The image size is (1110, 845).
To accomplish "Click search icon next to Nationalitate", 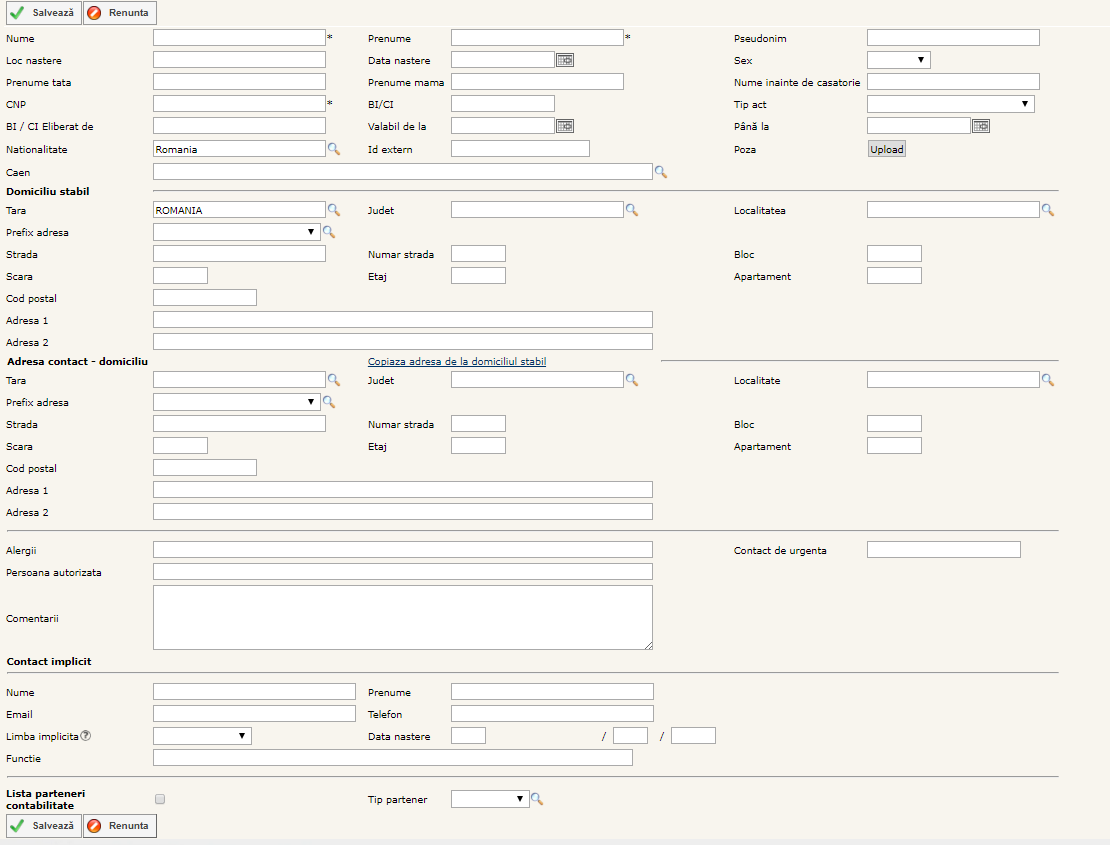I will point(334,149).
